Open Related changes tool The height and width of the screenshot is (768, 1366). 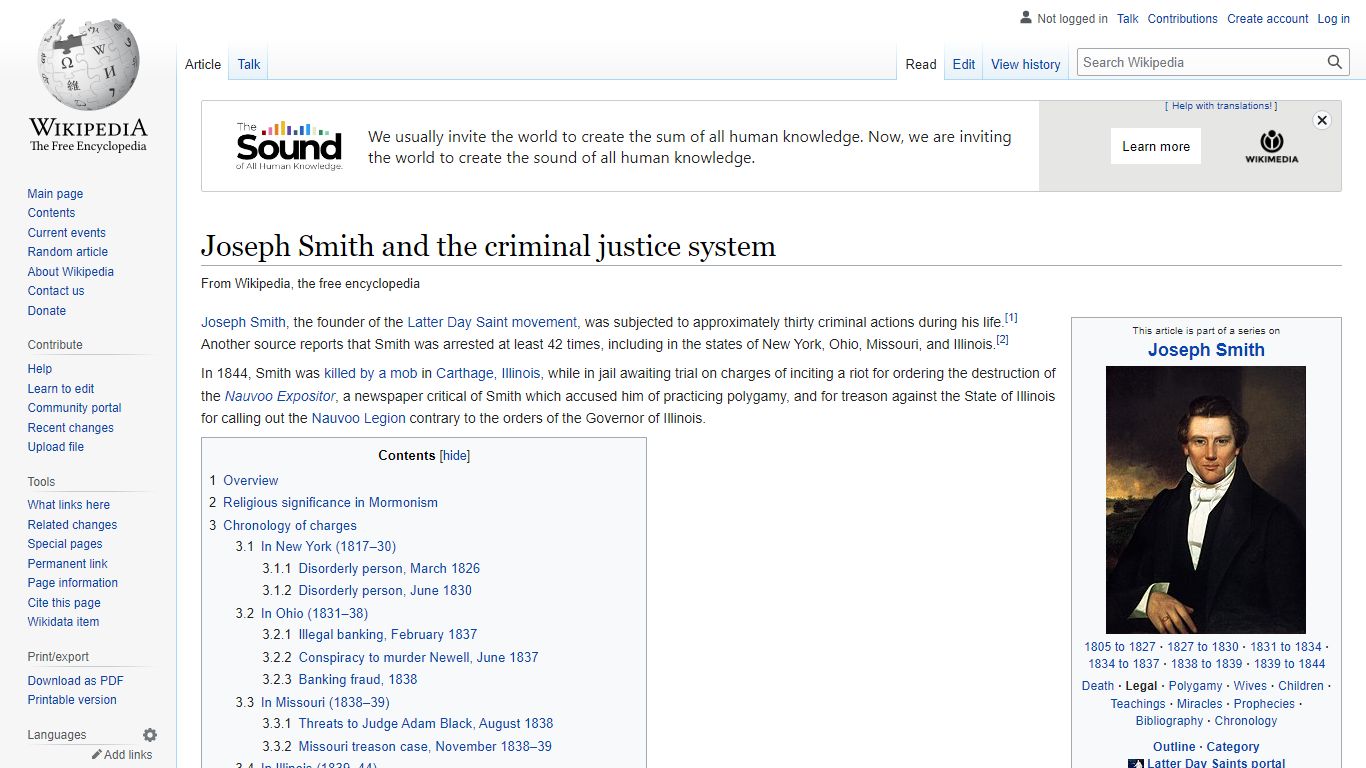point(72,525)
